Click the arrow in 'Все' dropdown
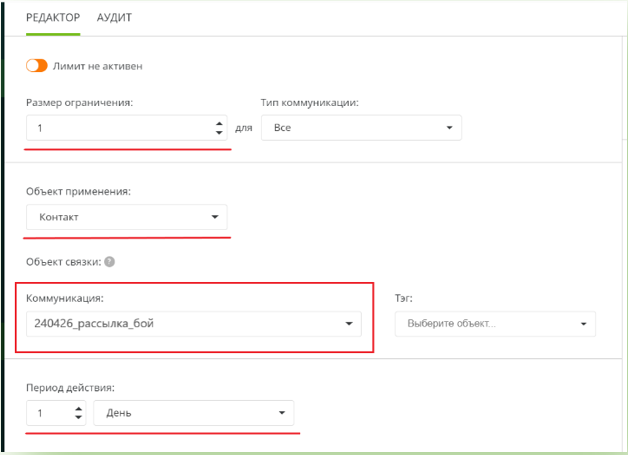The image size is (628, 455). [449, 128]
